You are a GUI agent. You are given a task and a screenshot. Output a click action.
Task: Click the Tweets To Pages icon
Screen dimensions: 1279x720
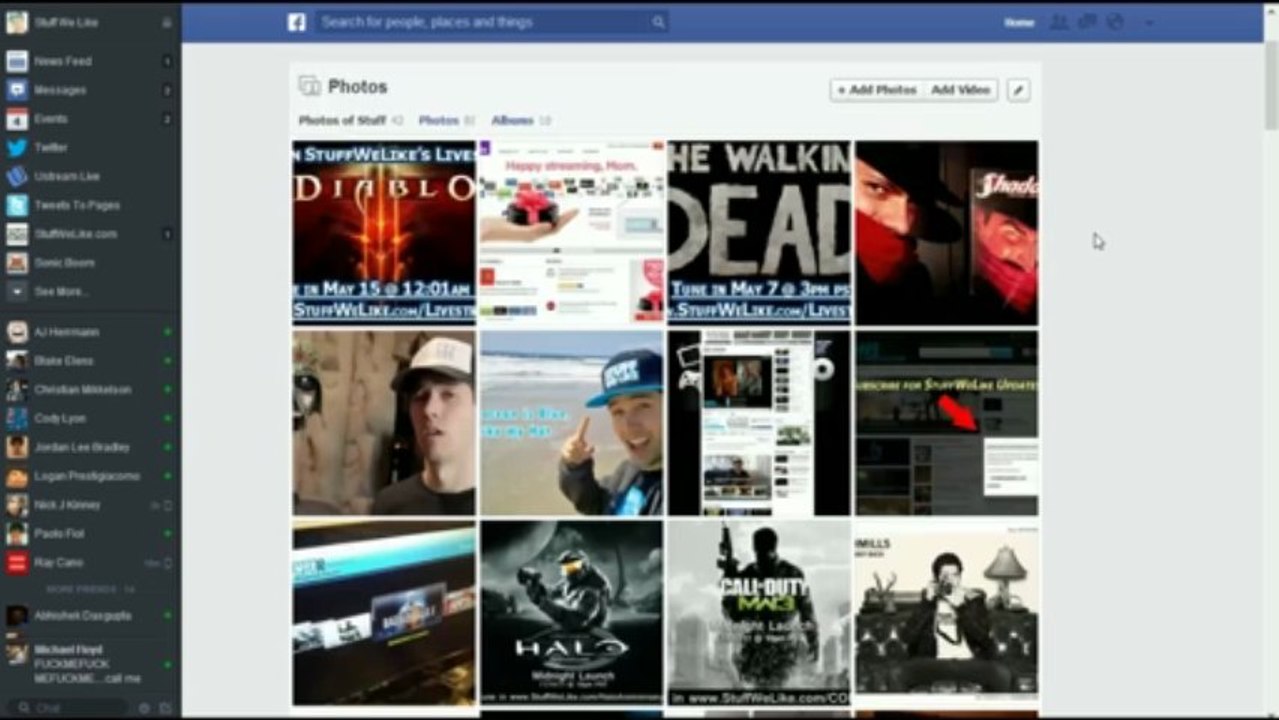(x=17, y=205)
